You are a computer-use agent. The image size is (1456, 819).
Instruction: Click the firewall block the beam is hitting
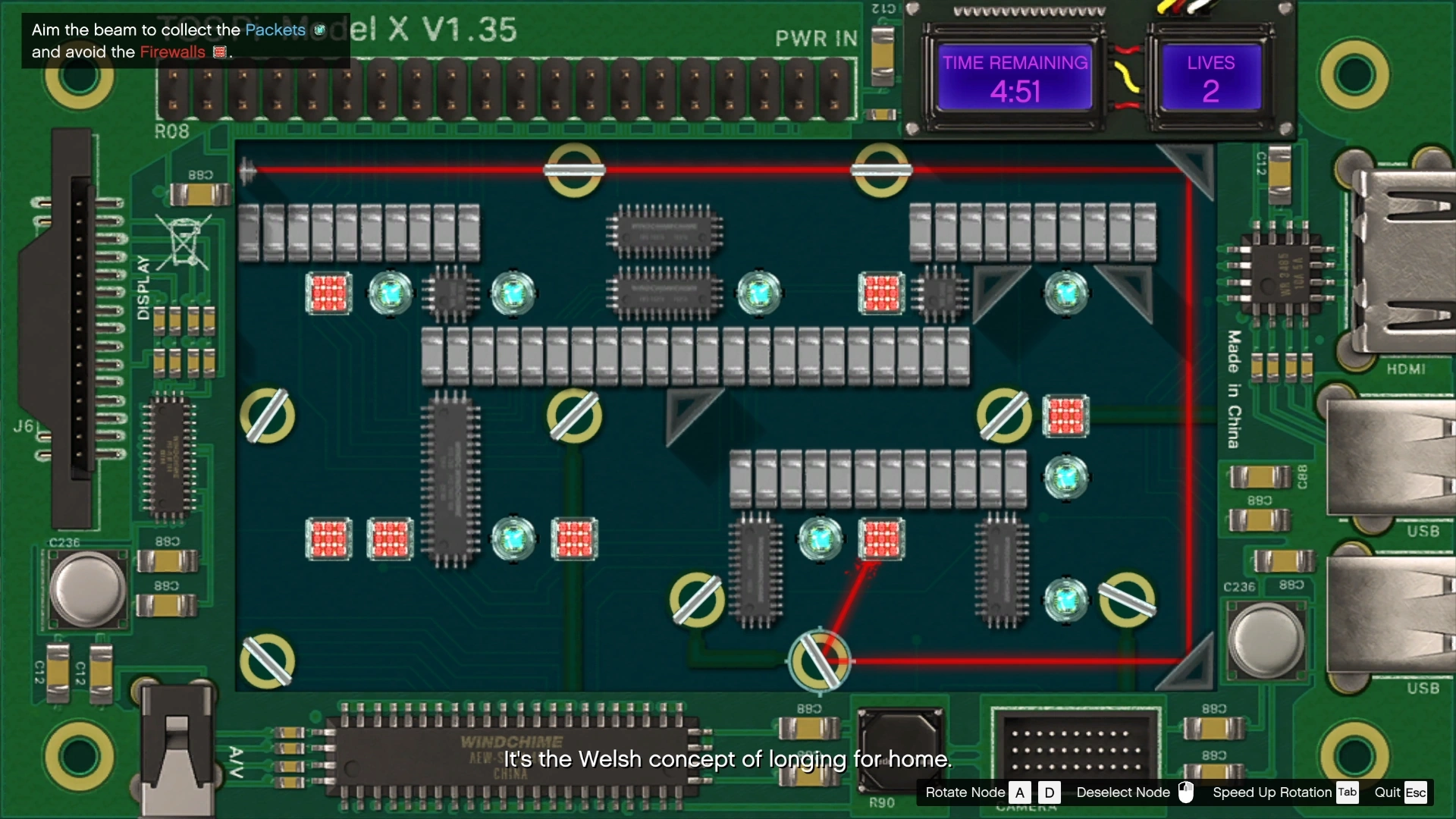click(x=881, y=538)
